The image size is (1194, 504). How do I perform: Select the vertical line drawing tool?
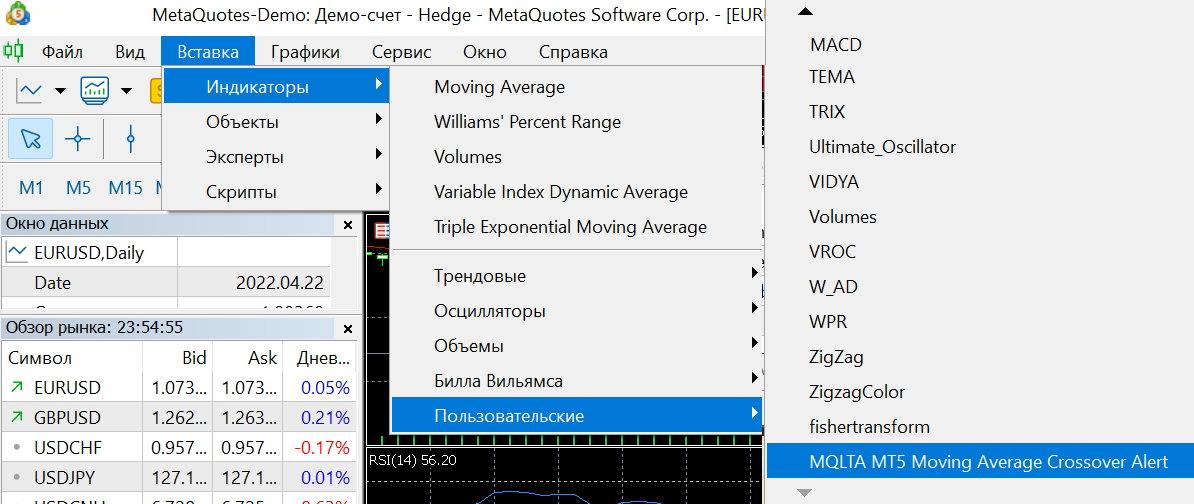131,139
